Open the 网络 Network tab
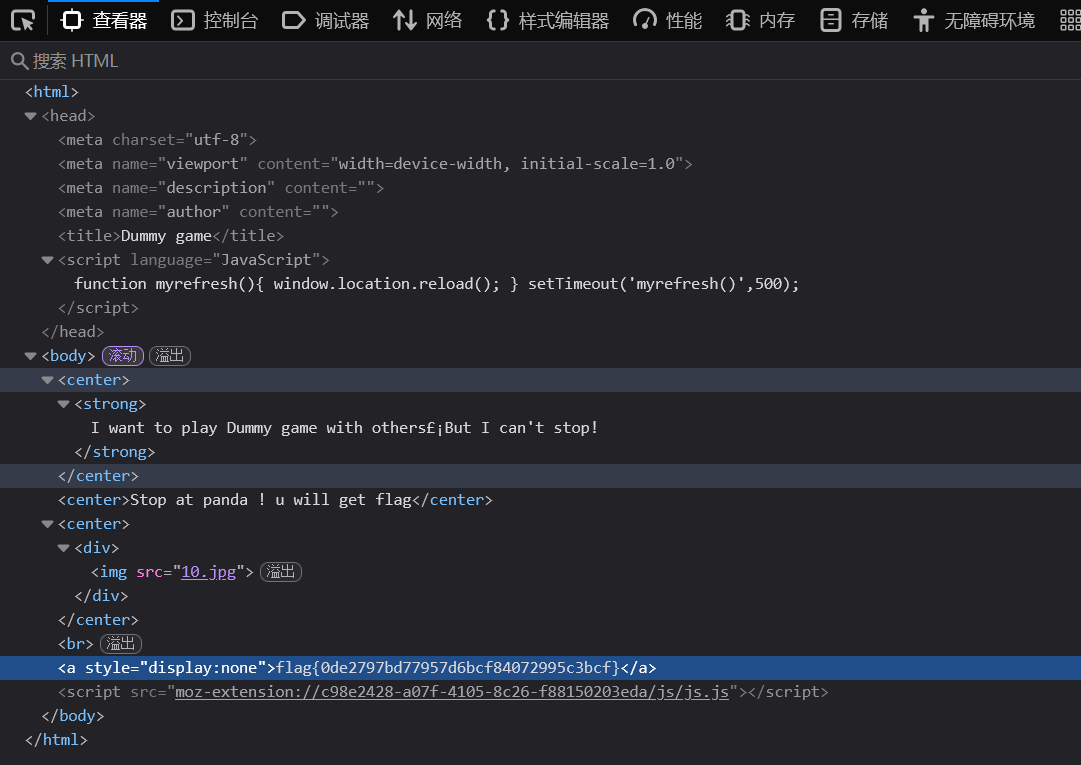This screenshot has width=1081, height=765. point(427,21)
